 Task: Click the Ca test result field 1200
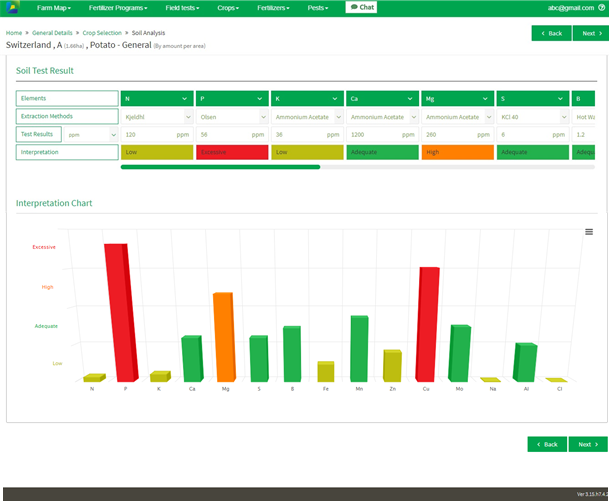[383, 135]
